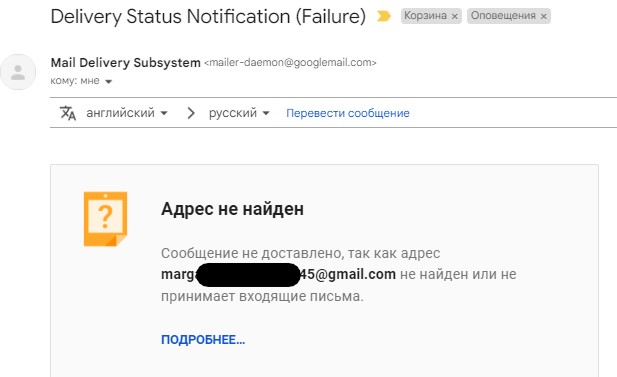The width and height of the screenshot is (617, 377).
Task: Click the translate icon
Action: (68, 113)
